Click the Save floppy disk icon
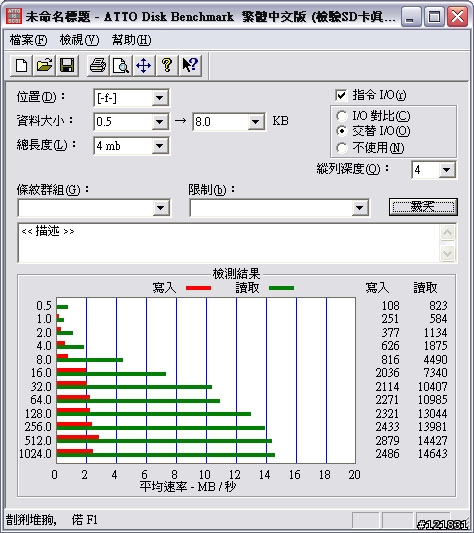This screenshot has height=533, width=474. 67,65
